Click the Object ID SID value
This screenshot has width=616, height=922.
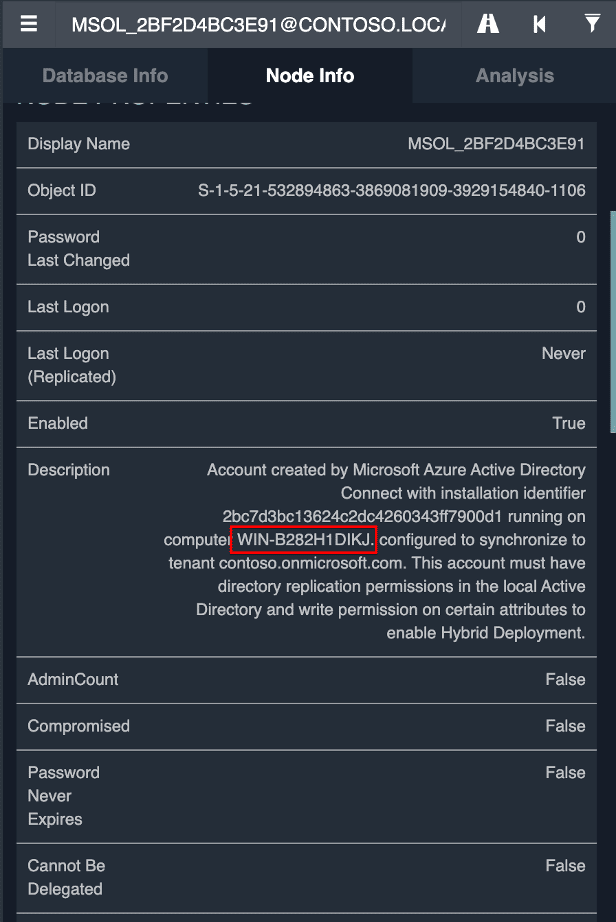pyautogui.click(x=392, y=191)
